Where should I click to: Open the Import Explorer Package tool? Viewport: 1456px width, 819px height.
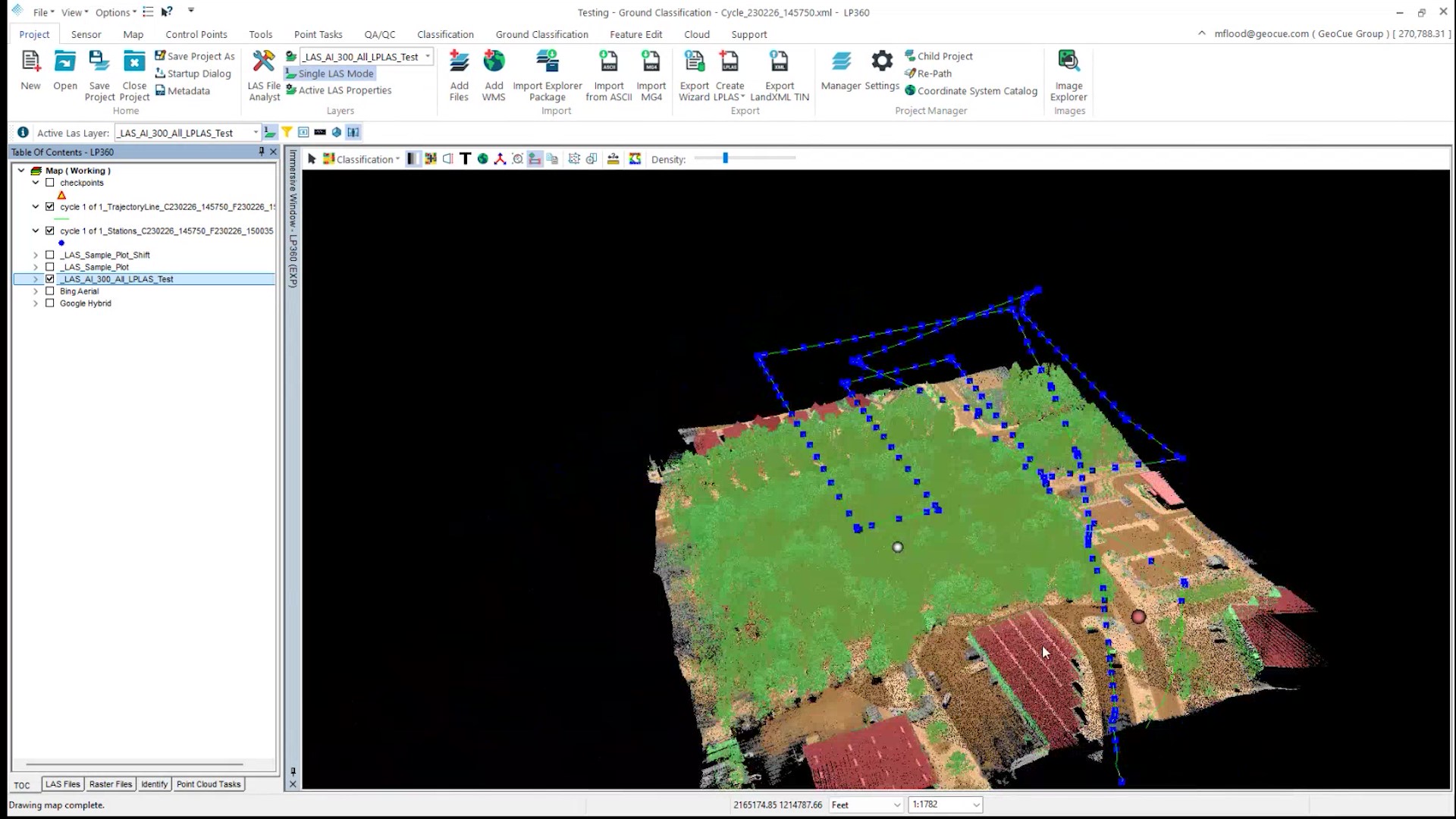(547, 62)
